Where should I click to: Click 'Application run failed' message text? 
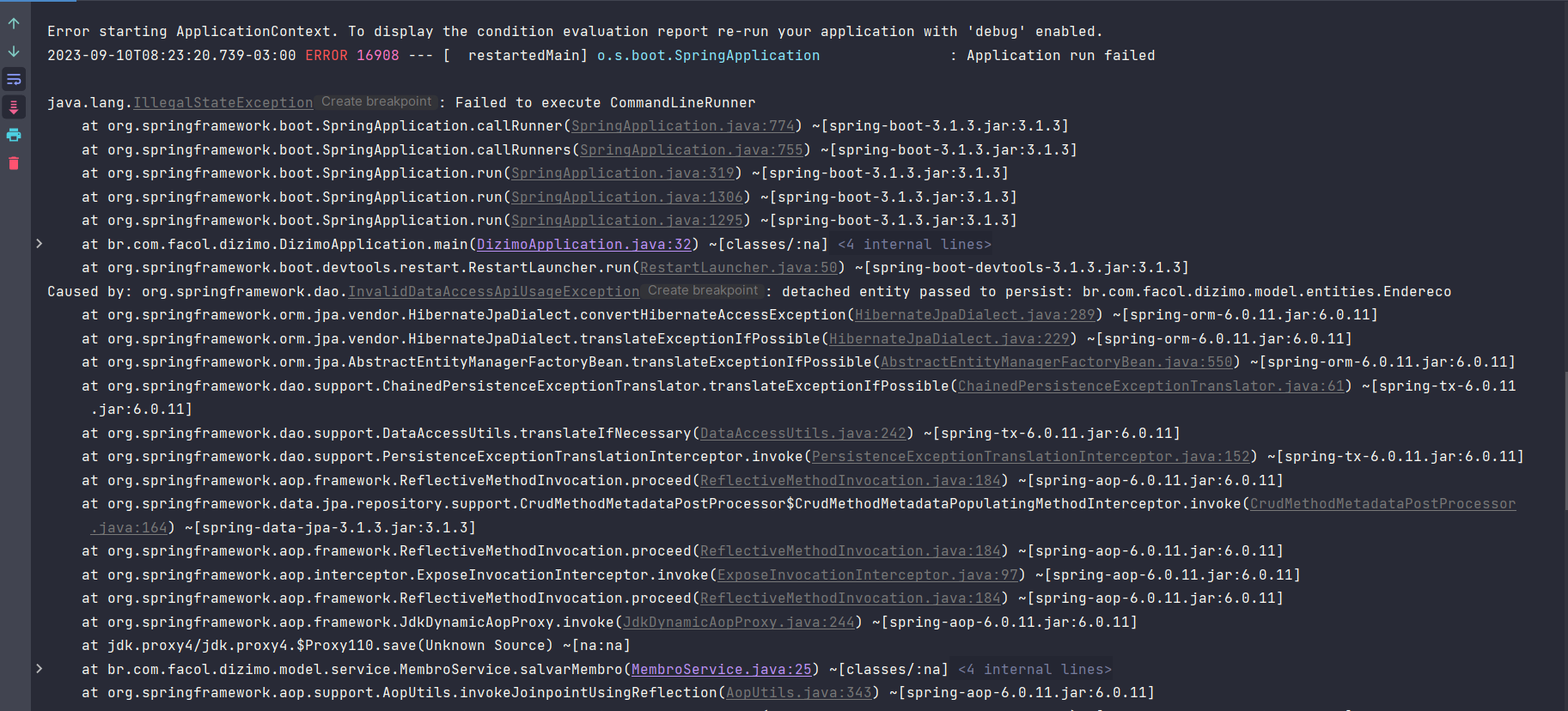1061,55
